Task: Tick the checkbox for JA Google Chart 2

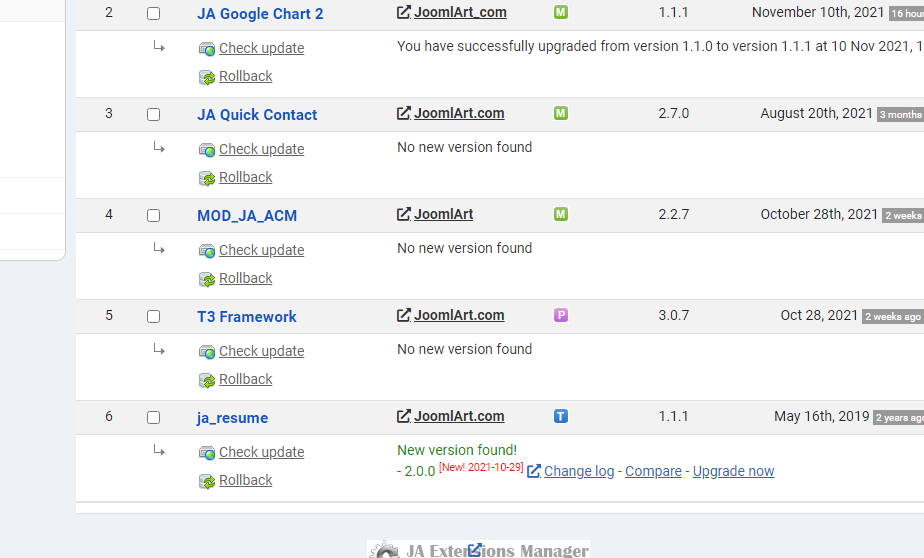Action: 153,14
